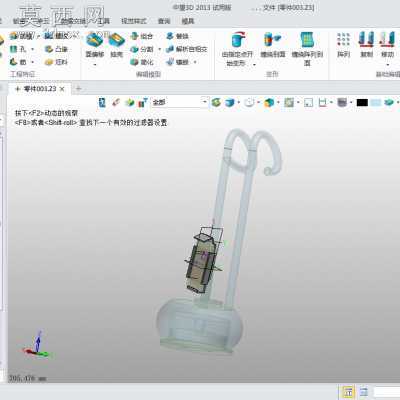Click the green cube icon left of filter

pyautogui.click(x=129, y=102)
